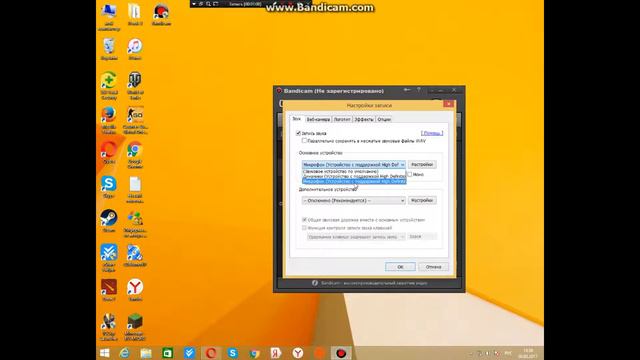The width and height of the screenshot is (640, 360).
Task: Switch to the Опции tab
Action: click(x=384, y=119)
